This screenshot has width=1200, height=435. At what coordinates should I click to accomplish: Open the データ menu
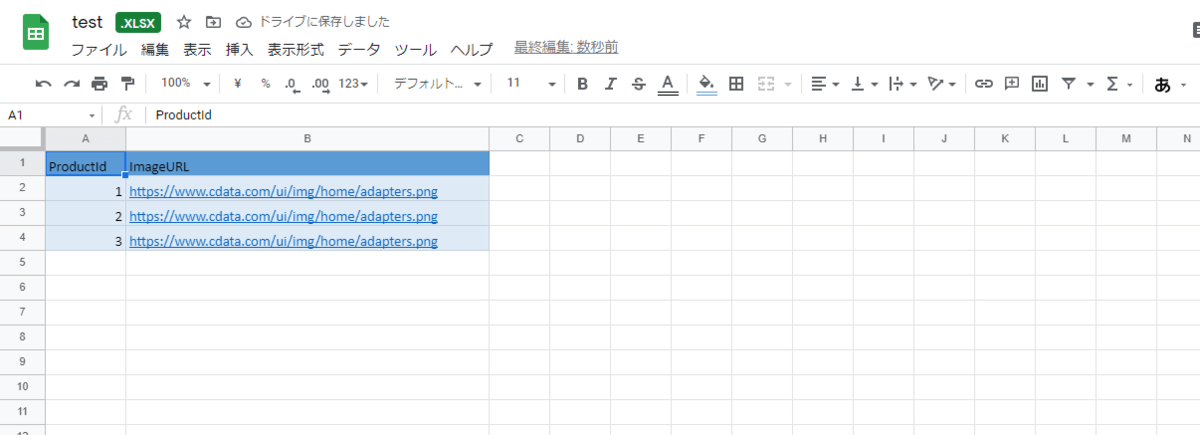pyautogui.click(x=359, y=49)
